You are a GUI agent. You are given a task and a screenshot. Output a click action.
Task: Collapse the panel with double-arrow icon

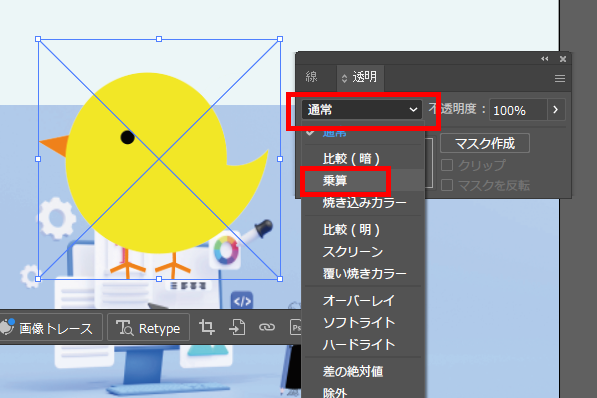(x=545, y=59)
